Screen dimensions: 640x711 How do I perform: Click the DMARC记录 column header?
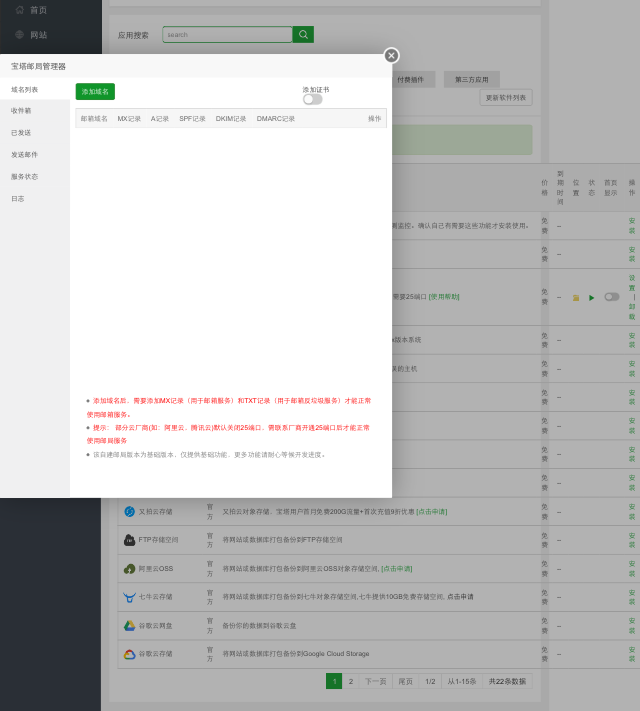pos(276,118)
